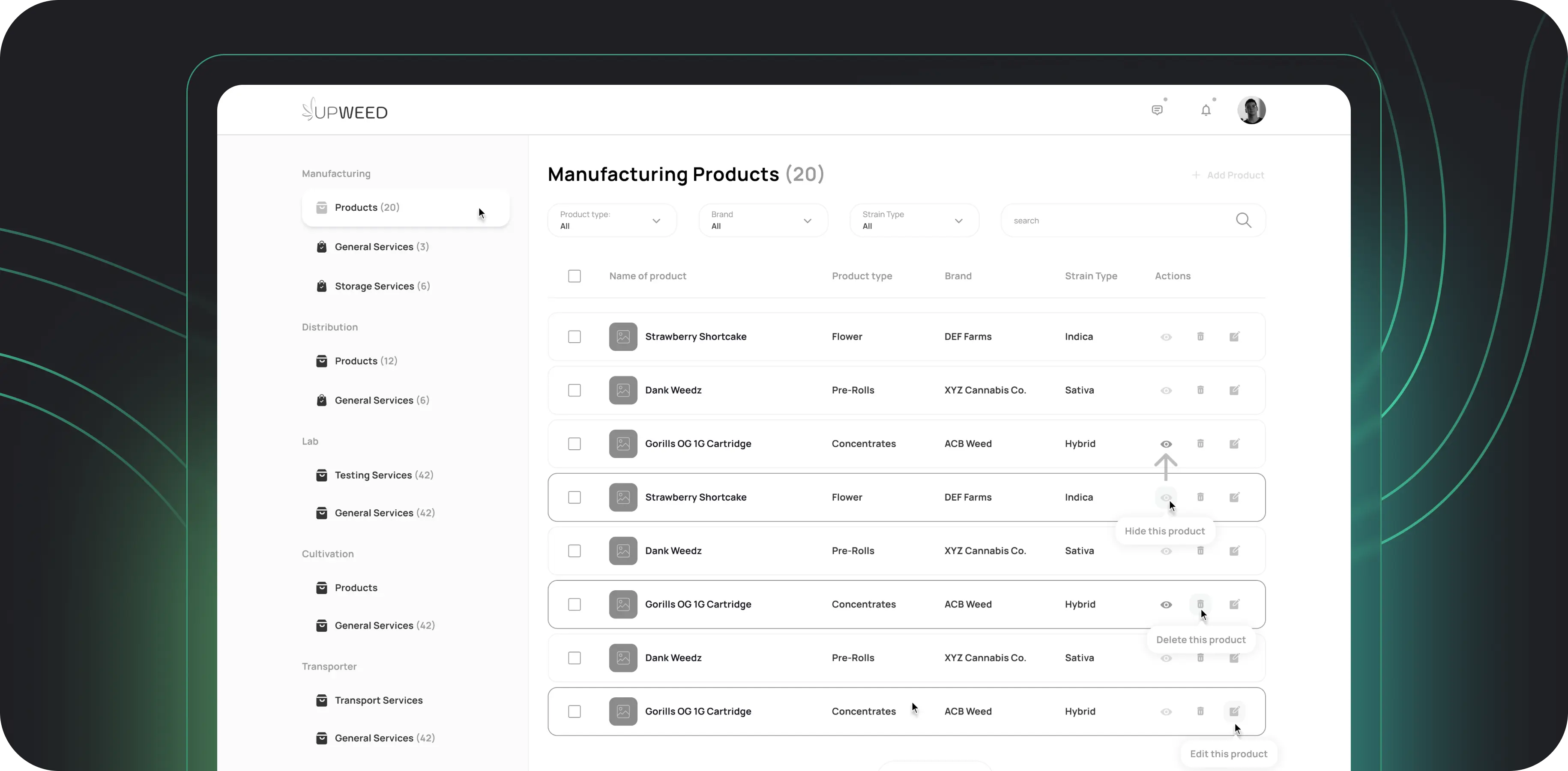The height and width of the screenshot is (771, 1568).
Task: Open Transporter General Services (42)
Action: [x=376, y=738]
